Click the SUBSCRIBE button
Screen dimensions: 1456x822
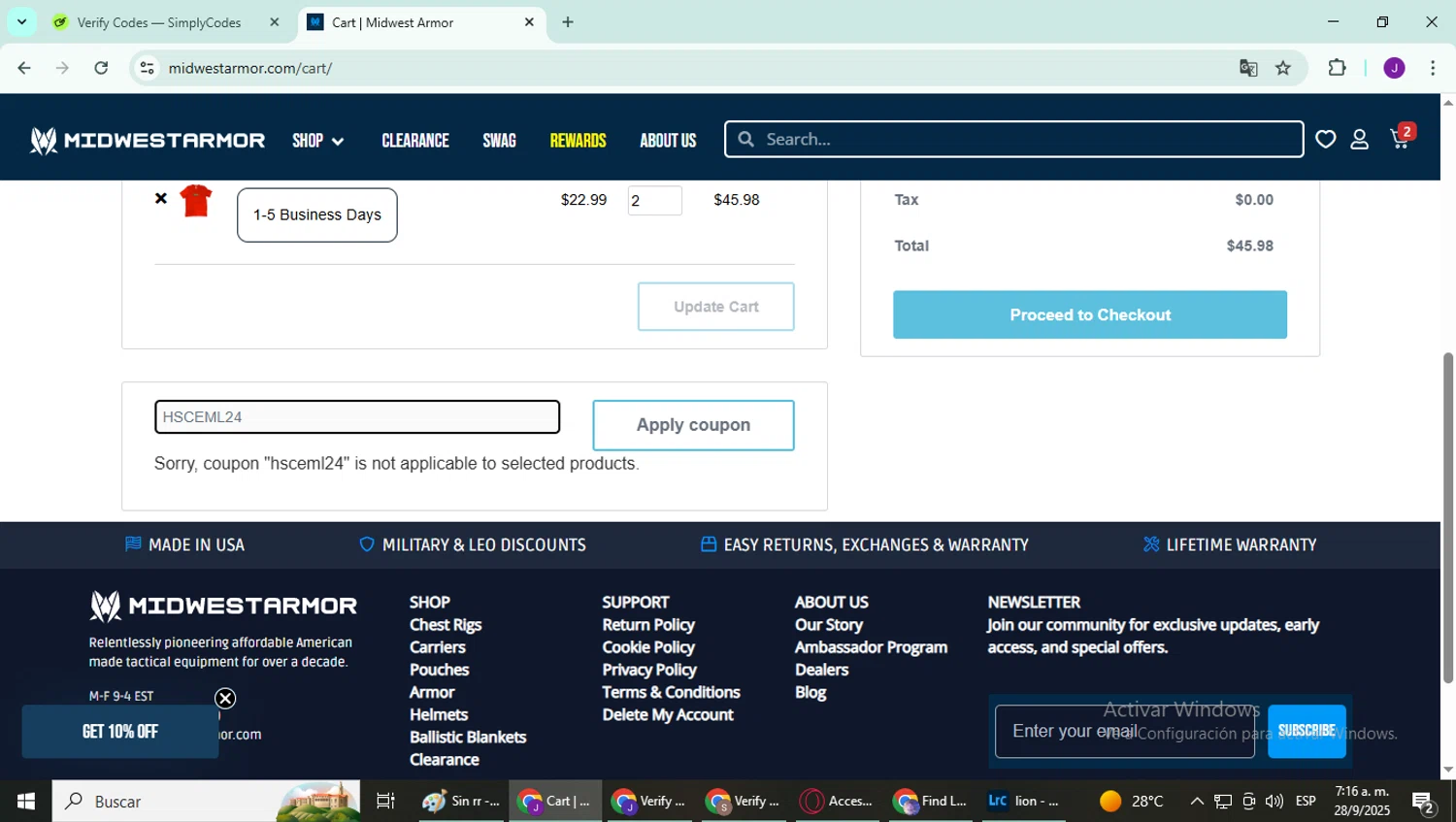pos(1307,731)
